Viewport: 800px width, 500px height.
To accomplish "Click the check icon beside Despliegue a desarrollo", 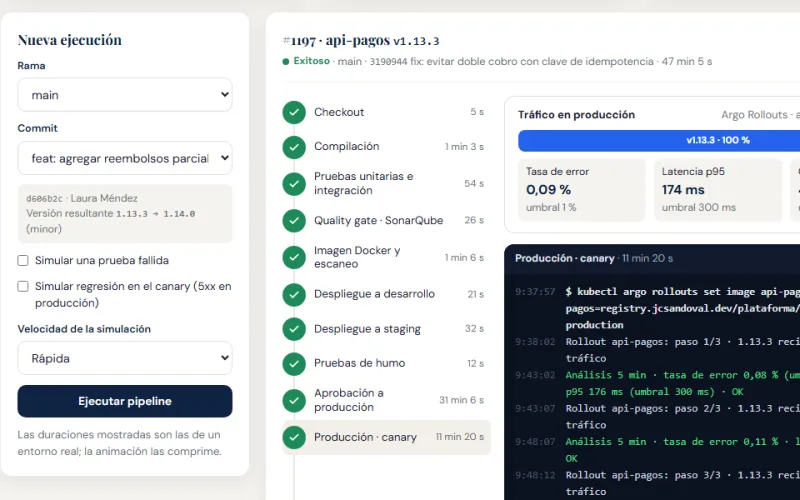I will (294, 294).
